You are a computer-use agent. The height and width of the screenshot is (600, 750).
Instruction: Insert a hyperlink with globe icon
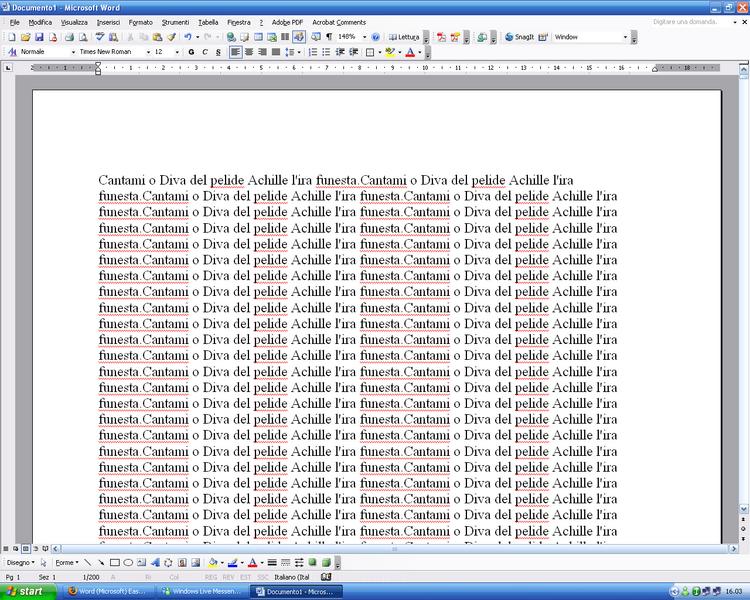(232, 37)
